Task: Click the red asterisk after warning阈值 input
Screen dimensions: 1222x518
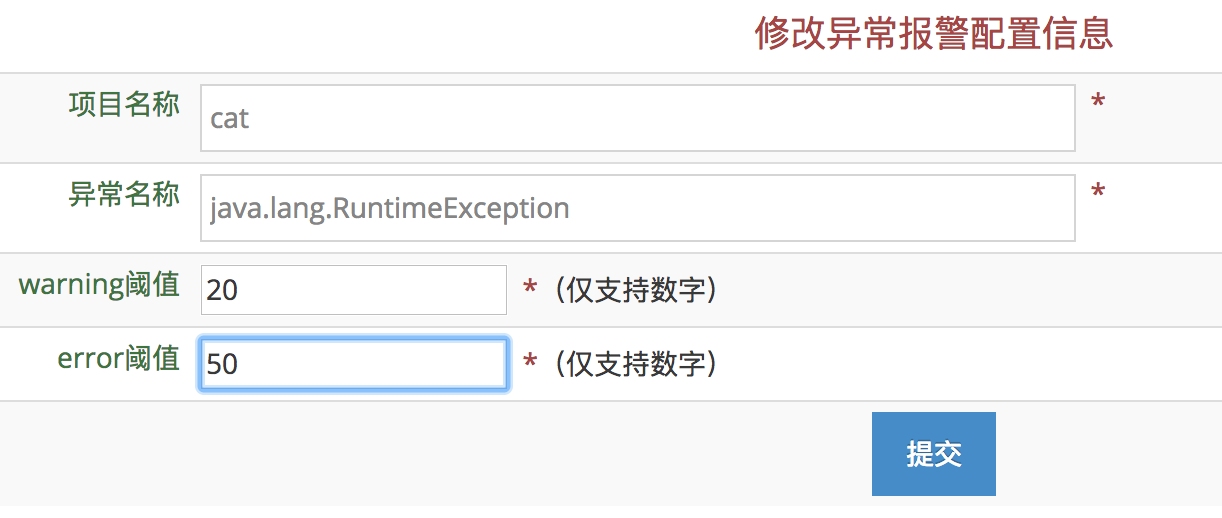Action: 530,290
